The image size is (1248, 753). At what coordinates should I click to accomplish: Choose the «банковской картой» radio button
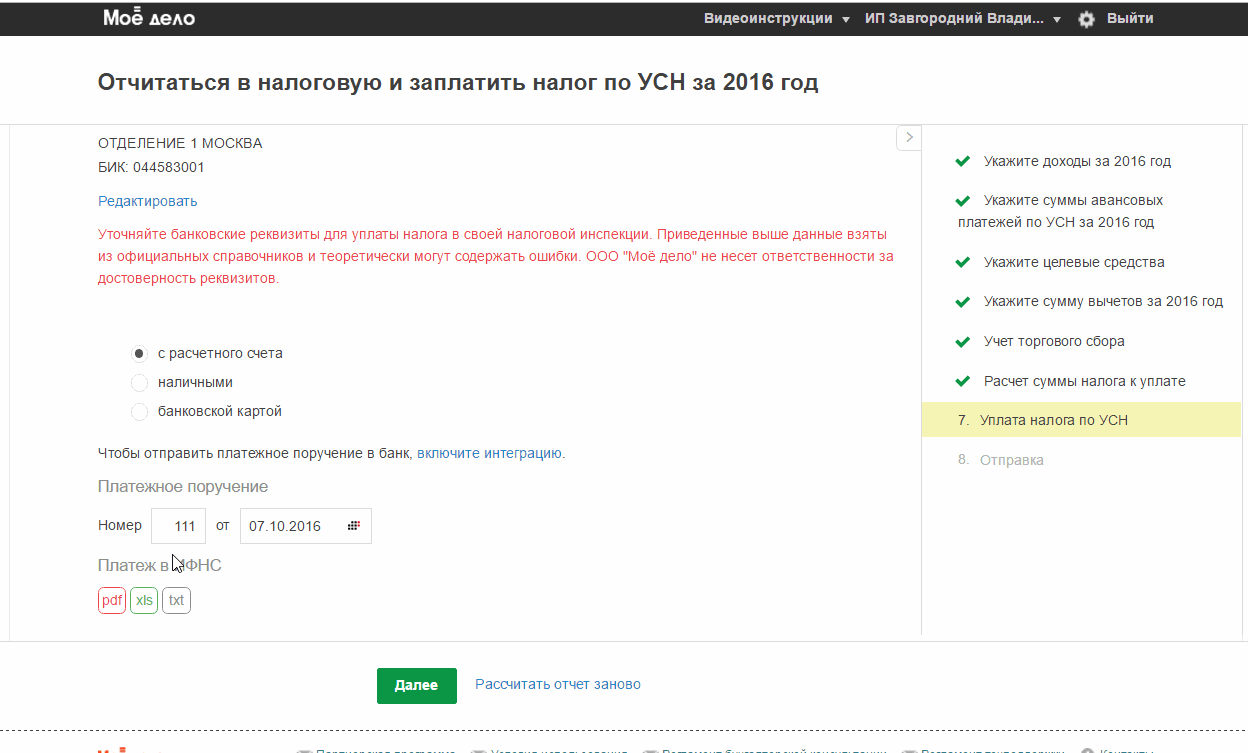point(140,411)
